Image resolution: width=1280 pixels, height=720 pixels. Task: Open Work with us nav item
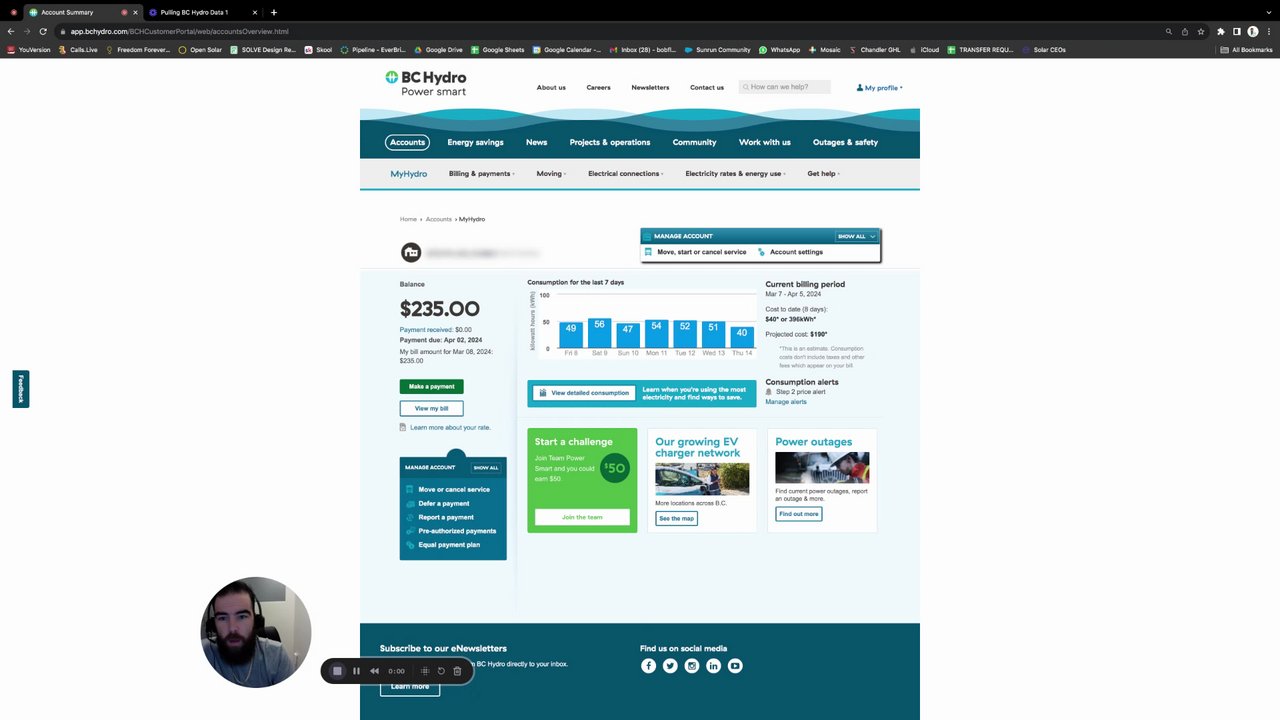(x=765, y=142)
